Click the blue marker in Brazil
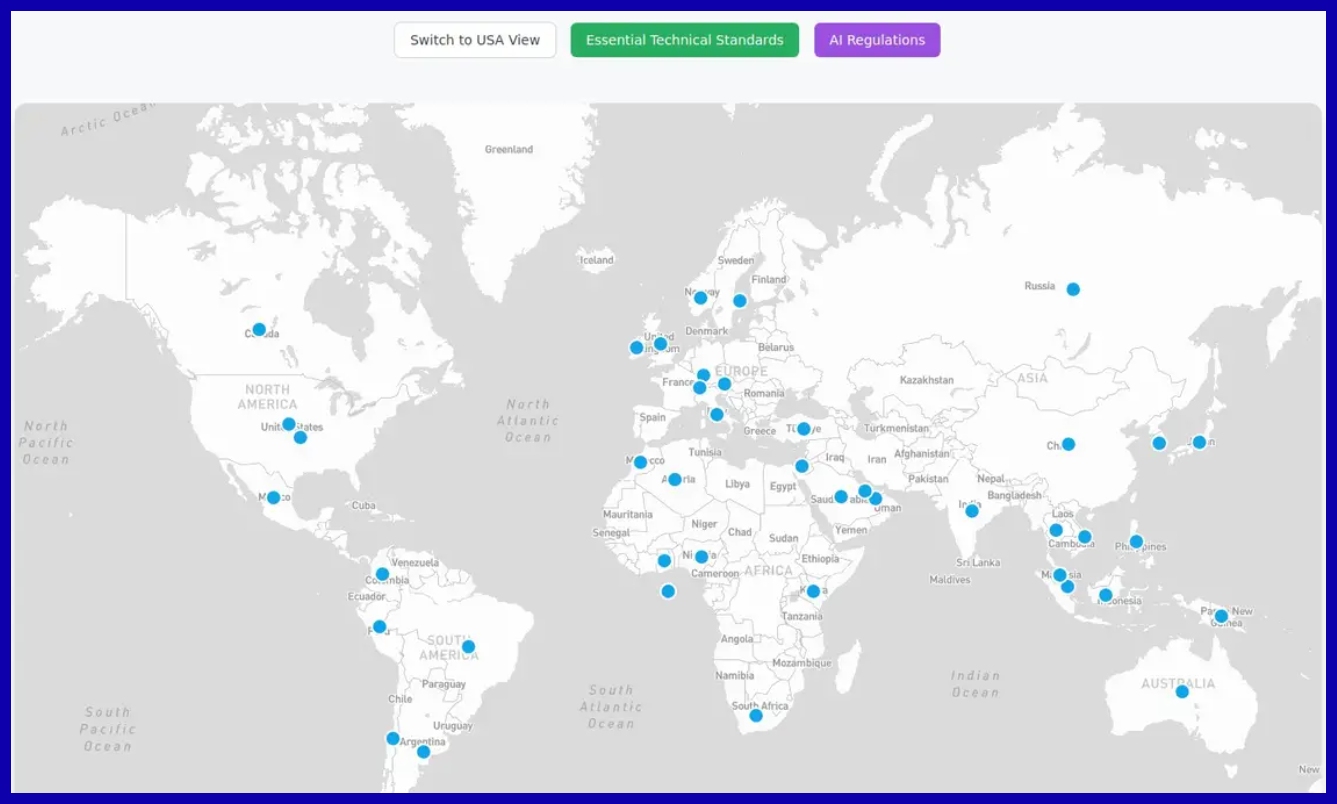Screen dimensions: 1337x804 click(x=468, y=647)
